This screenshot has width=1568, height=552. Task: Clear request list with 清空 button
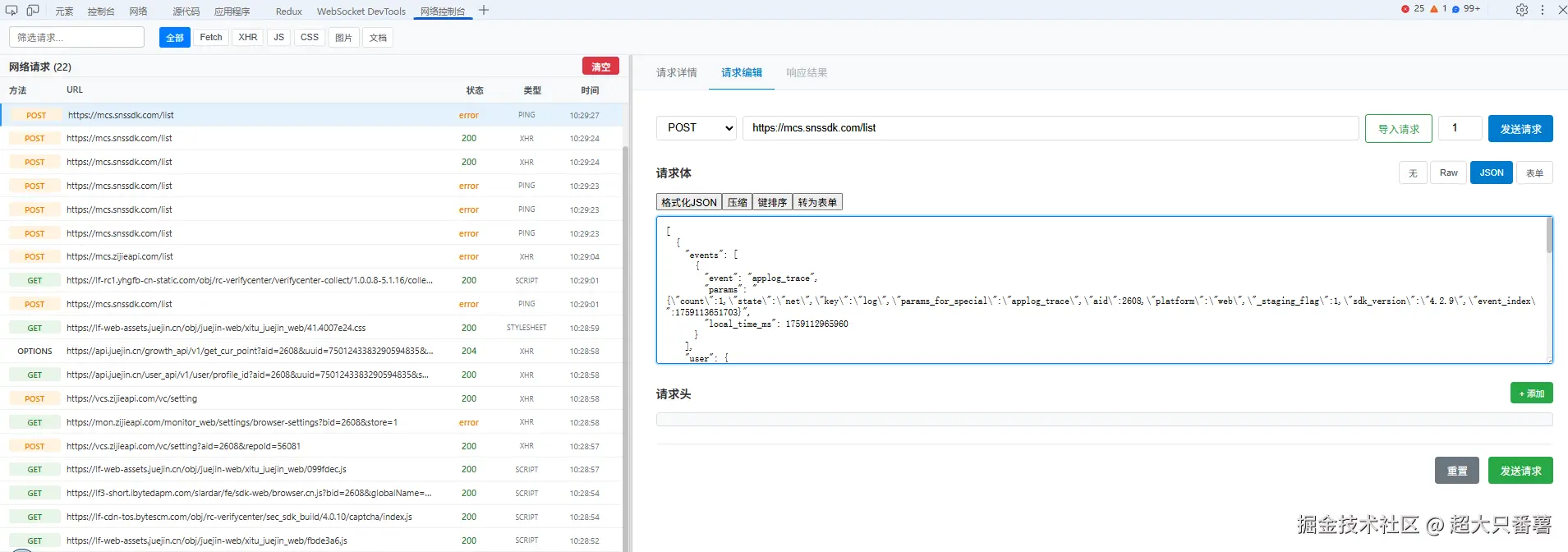click(601, 67)
